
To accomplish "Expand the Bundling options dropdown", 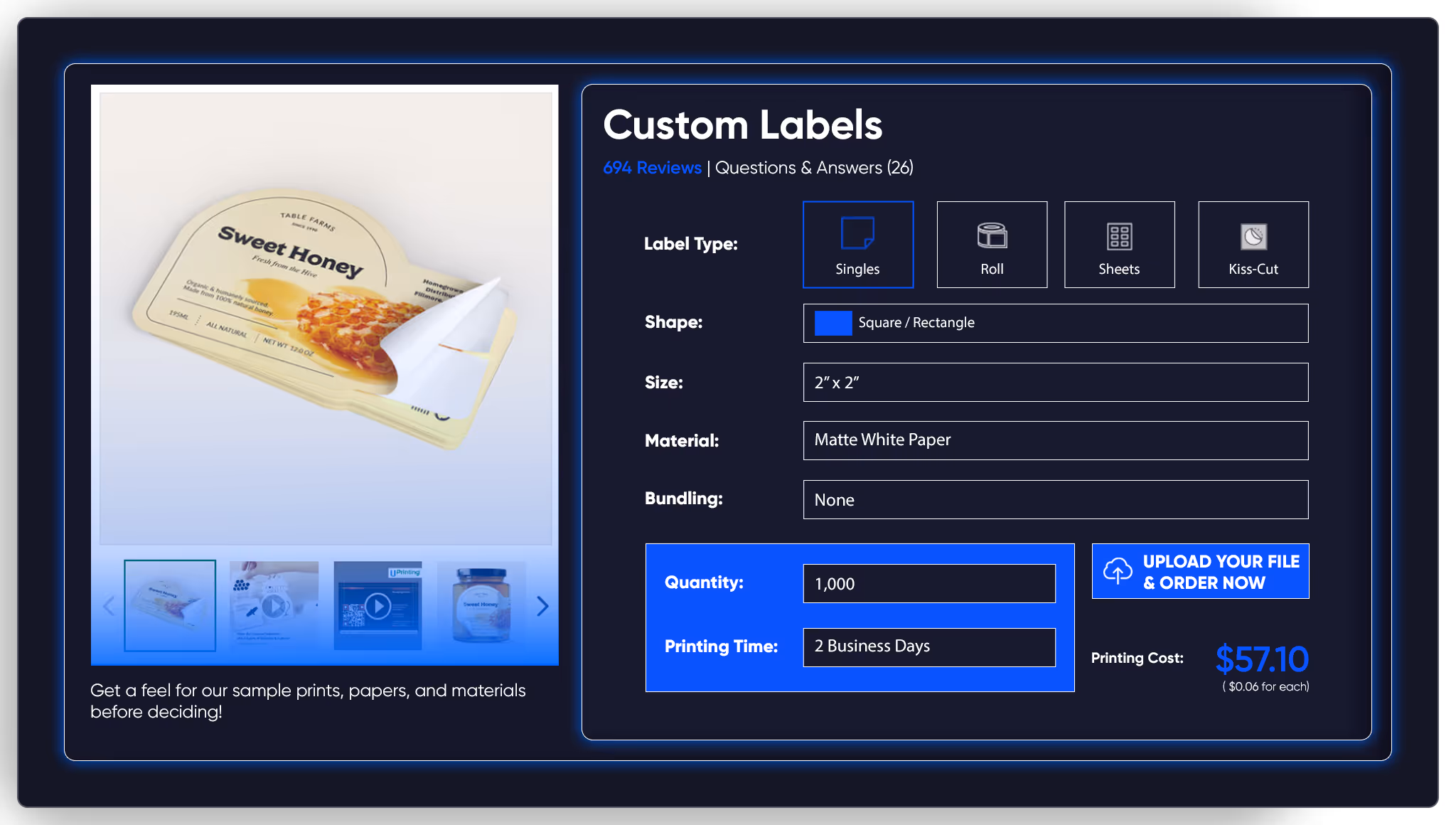I will [1055, 499].
